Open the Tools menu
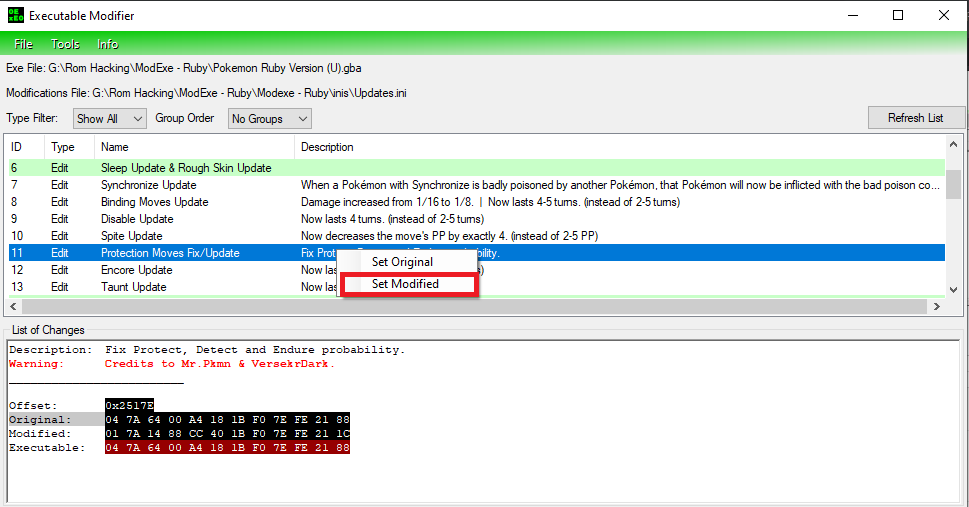This screenshot has width=969, height=507. [65, 44]
